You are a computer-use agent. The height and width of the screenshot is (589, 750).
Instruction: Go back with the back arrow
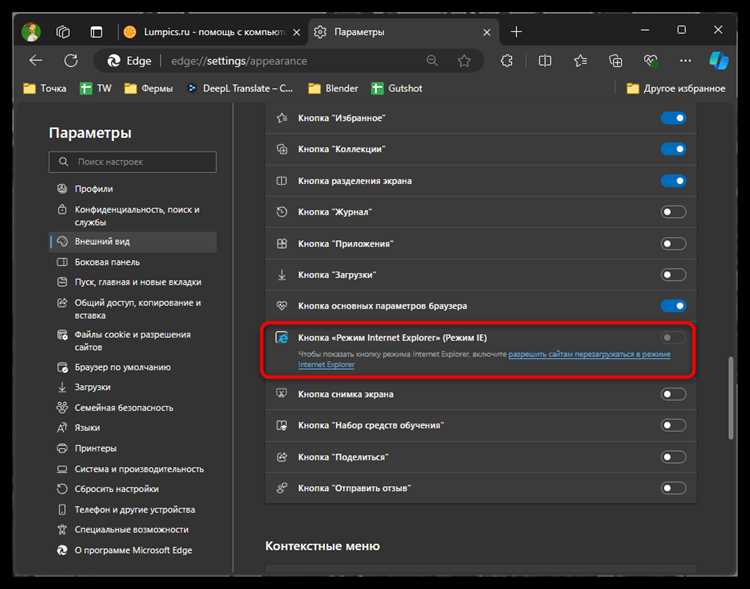pyautogui.click(x=36, y=61)
